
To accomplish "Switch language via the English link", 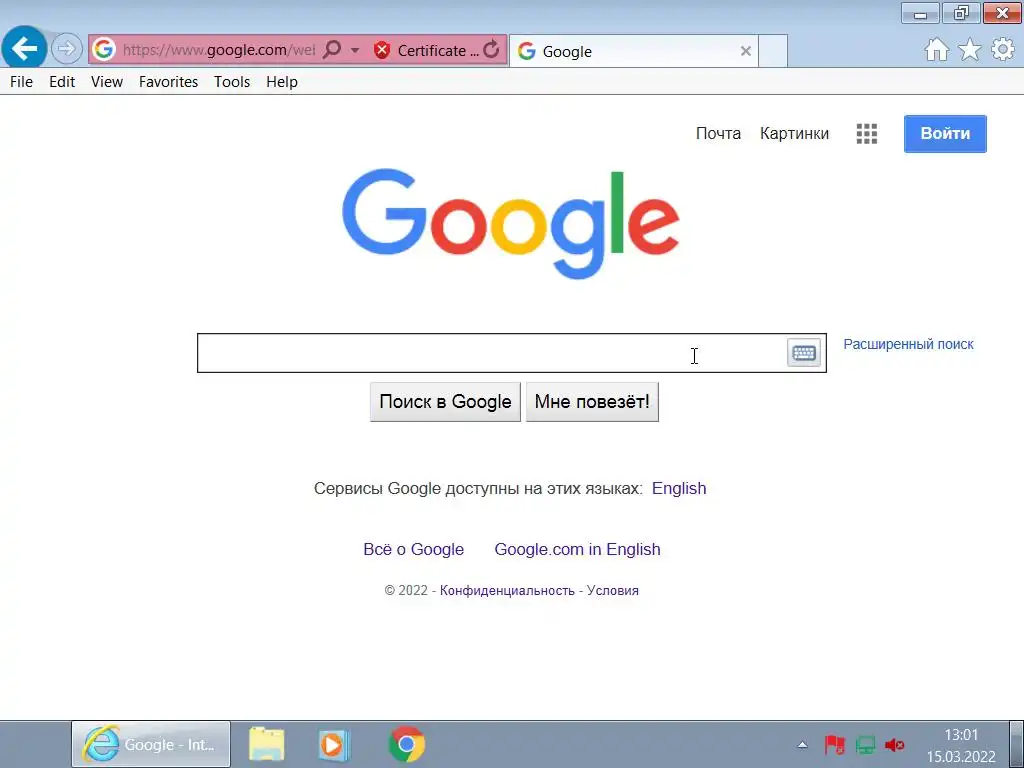I will click(x=679, y=488).
